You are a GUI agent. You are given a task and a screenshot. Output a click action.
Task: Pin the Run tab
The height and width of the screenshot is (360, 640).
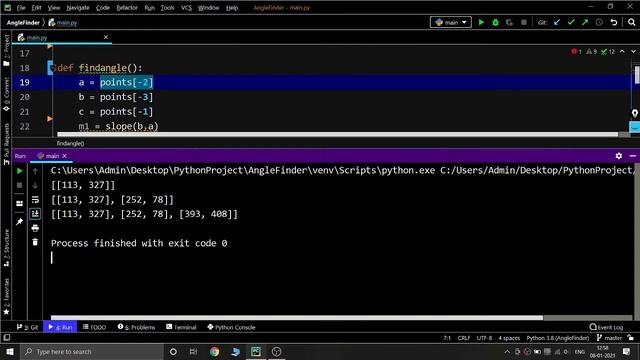(x=19, y=222)
